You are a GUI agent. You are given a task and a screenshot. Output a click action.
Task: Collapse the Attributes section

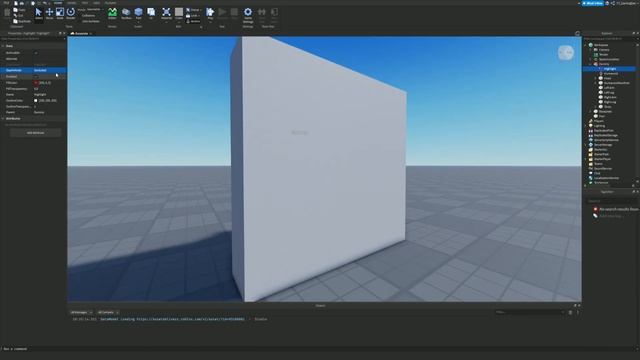click(x=3, y=118)
